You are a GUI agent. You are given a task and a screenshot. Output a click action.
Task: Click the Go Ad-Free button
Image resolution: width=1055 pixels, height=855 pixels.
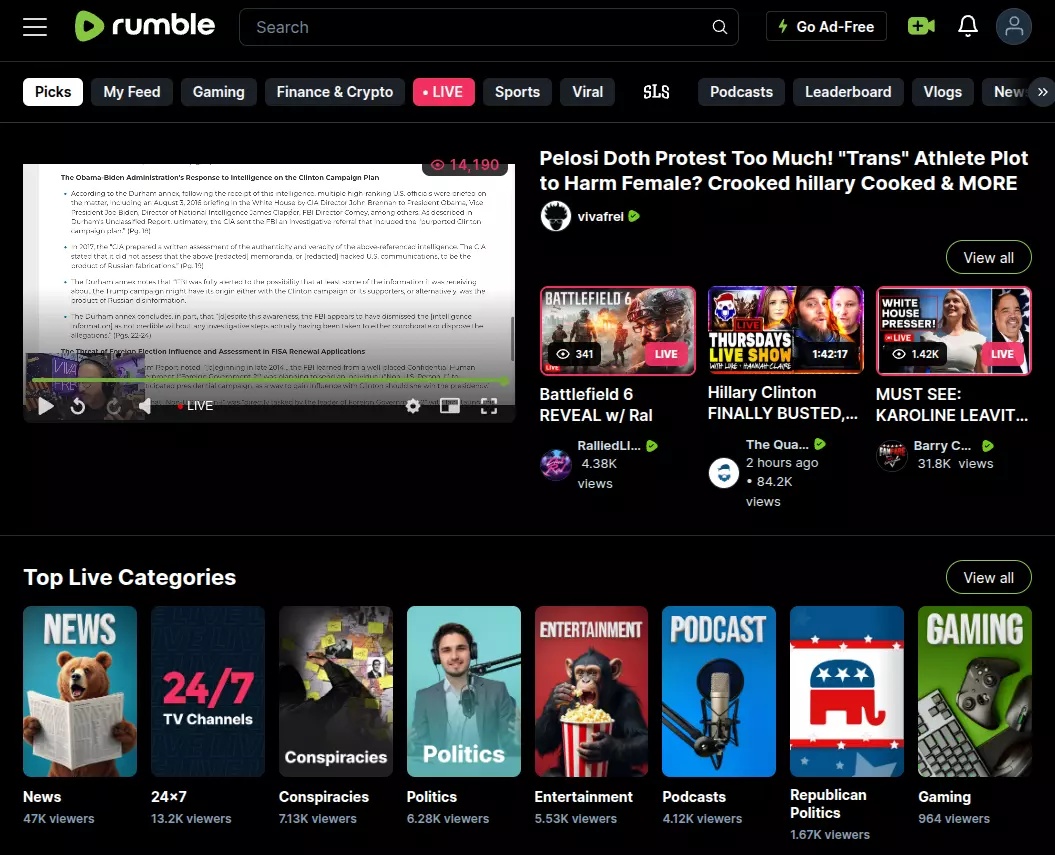click(x=826, y=27)
